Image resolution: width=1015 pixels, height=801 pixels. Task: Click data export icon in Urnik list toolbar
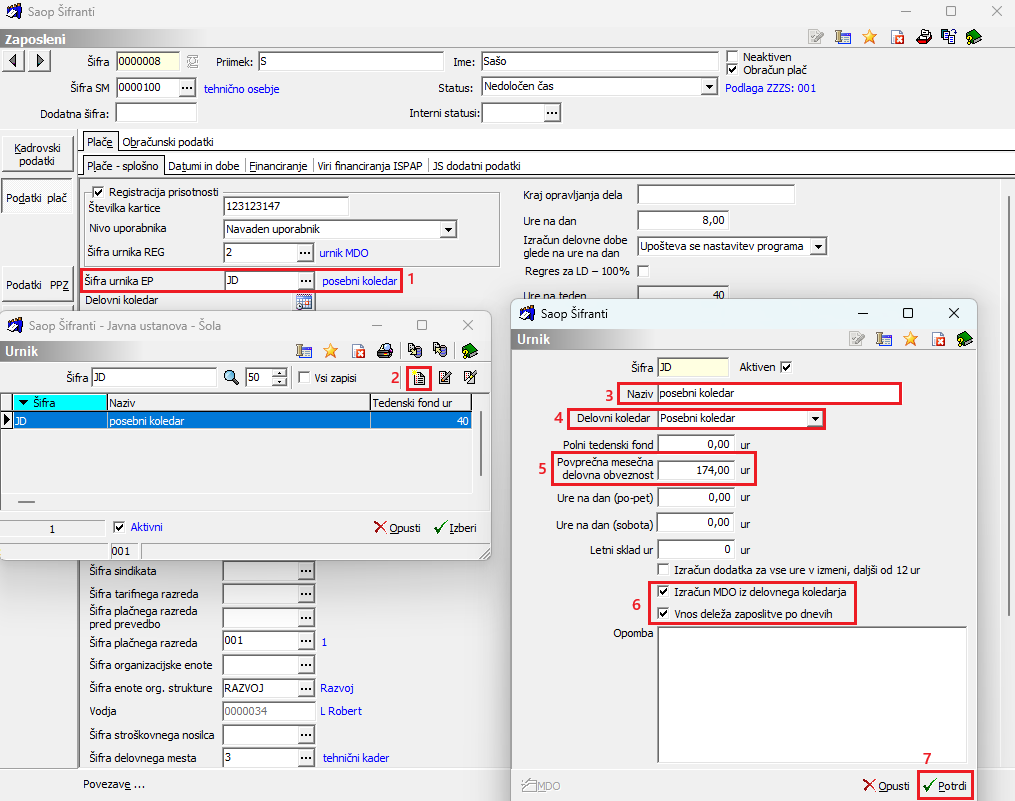440,351
